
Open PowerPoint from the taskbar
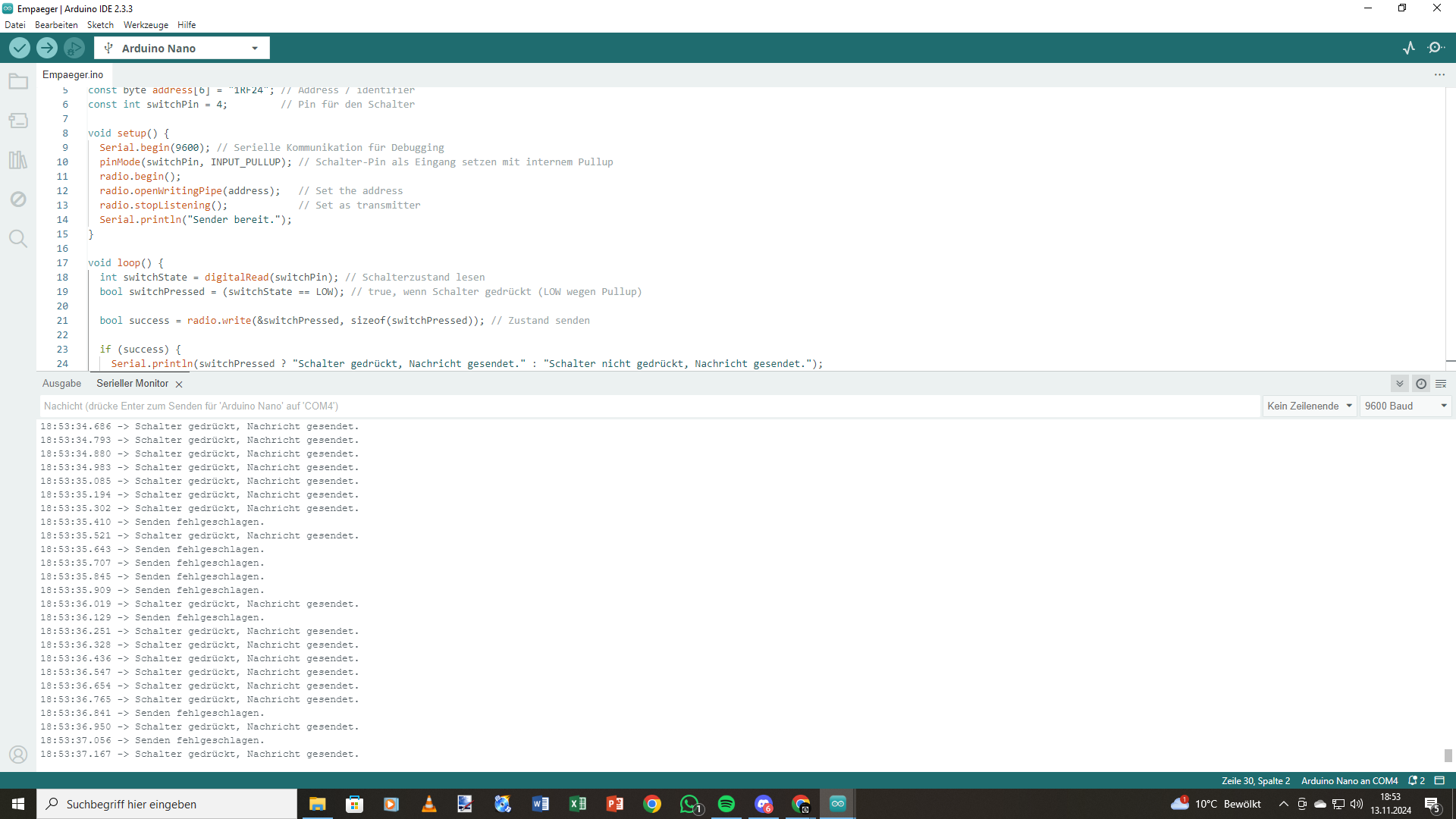coord(614,804)
